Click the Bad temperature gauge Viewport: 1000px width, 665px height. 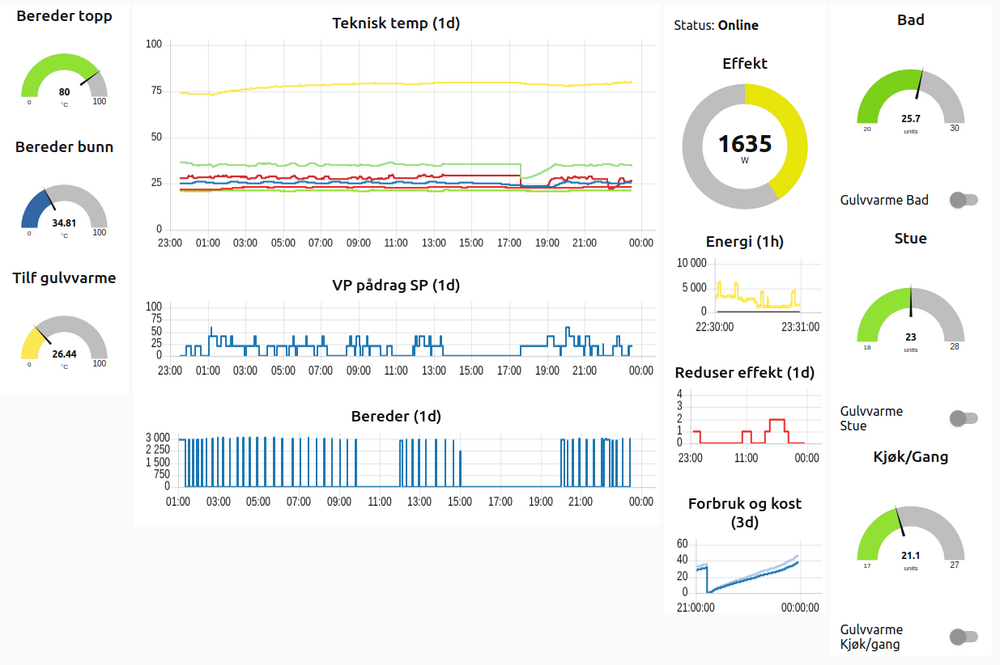coord(910,100)
